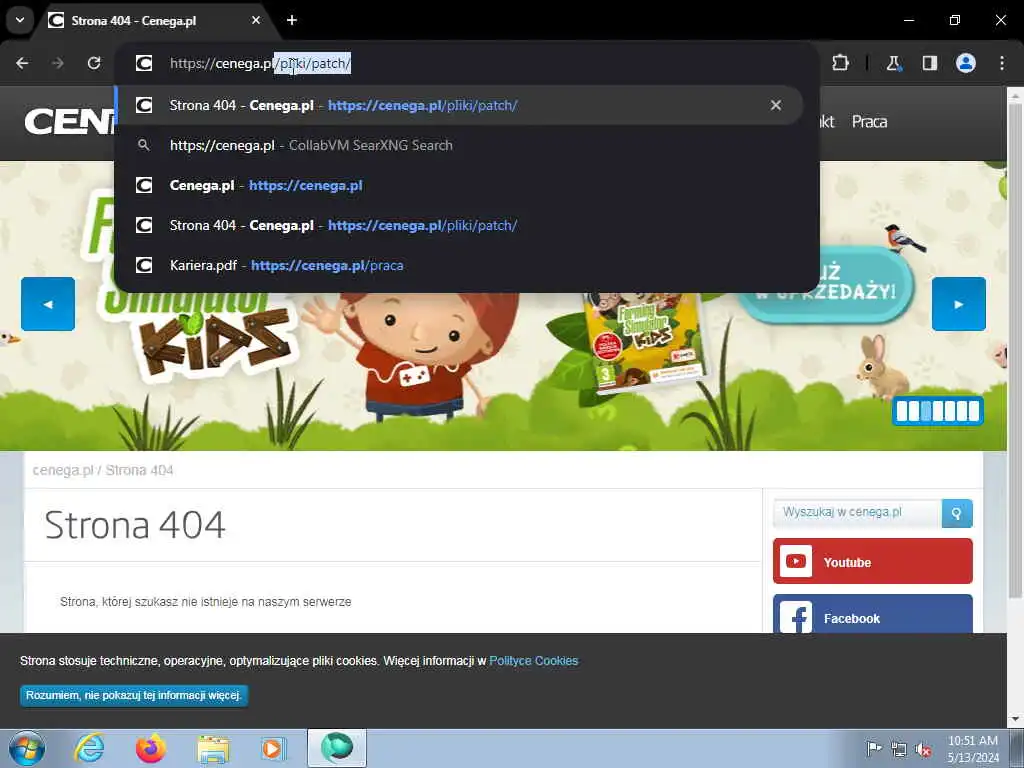Close the Strona 404 tab
Viewport: 1024px width, 768px height.
coord(256,20)
